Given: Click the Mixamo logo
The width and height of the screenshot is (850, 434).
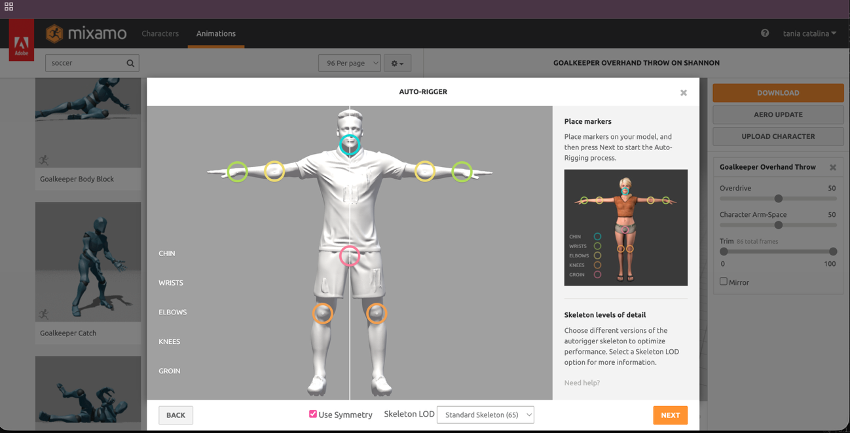Looking at the screenshot, I should coord(86,34).
